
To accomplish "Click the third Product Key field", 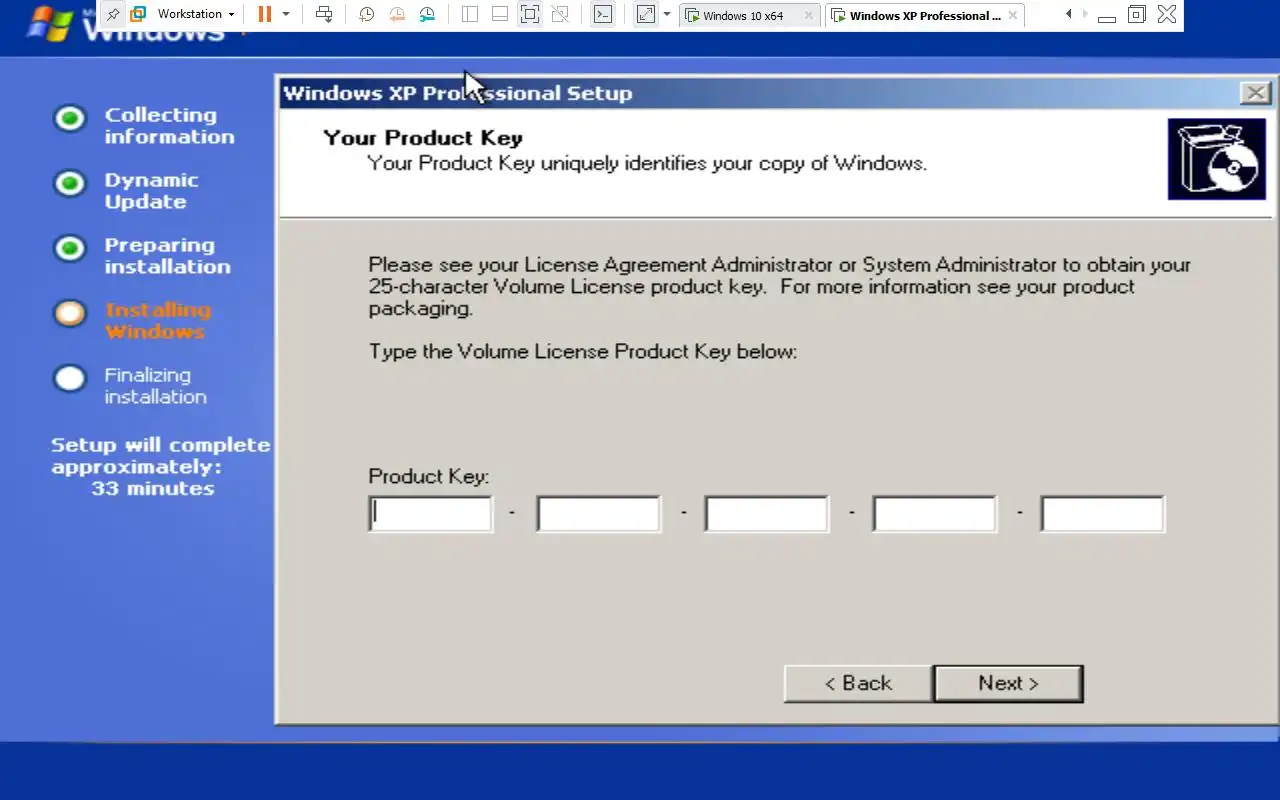I will tap(767, 514).
